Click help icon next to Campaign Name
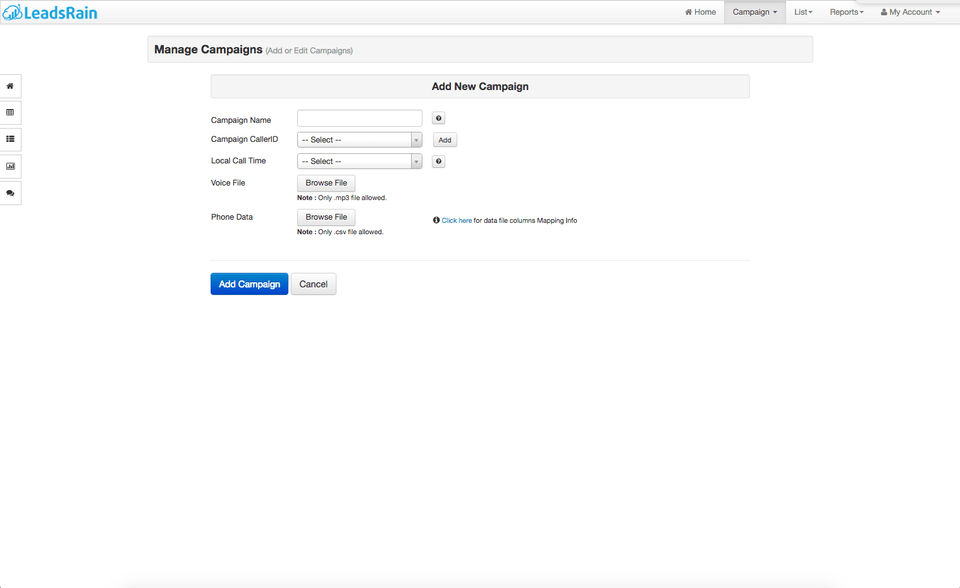This screenshot has width=960, height=588. click(x=438, y=118)
